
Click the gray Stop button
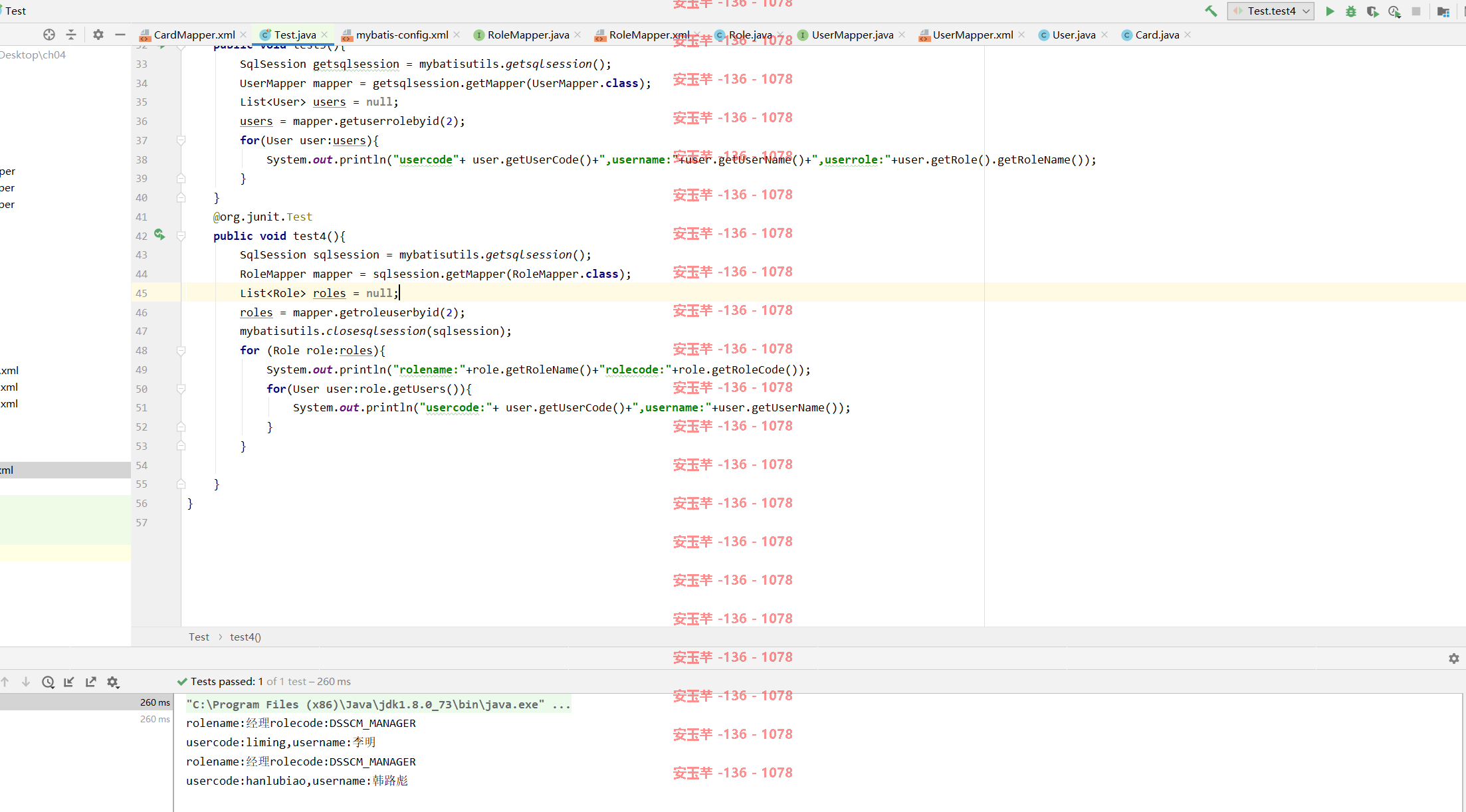[1416, 11]
